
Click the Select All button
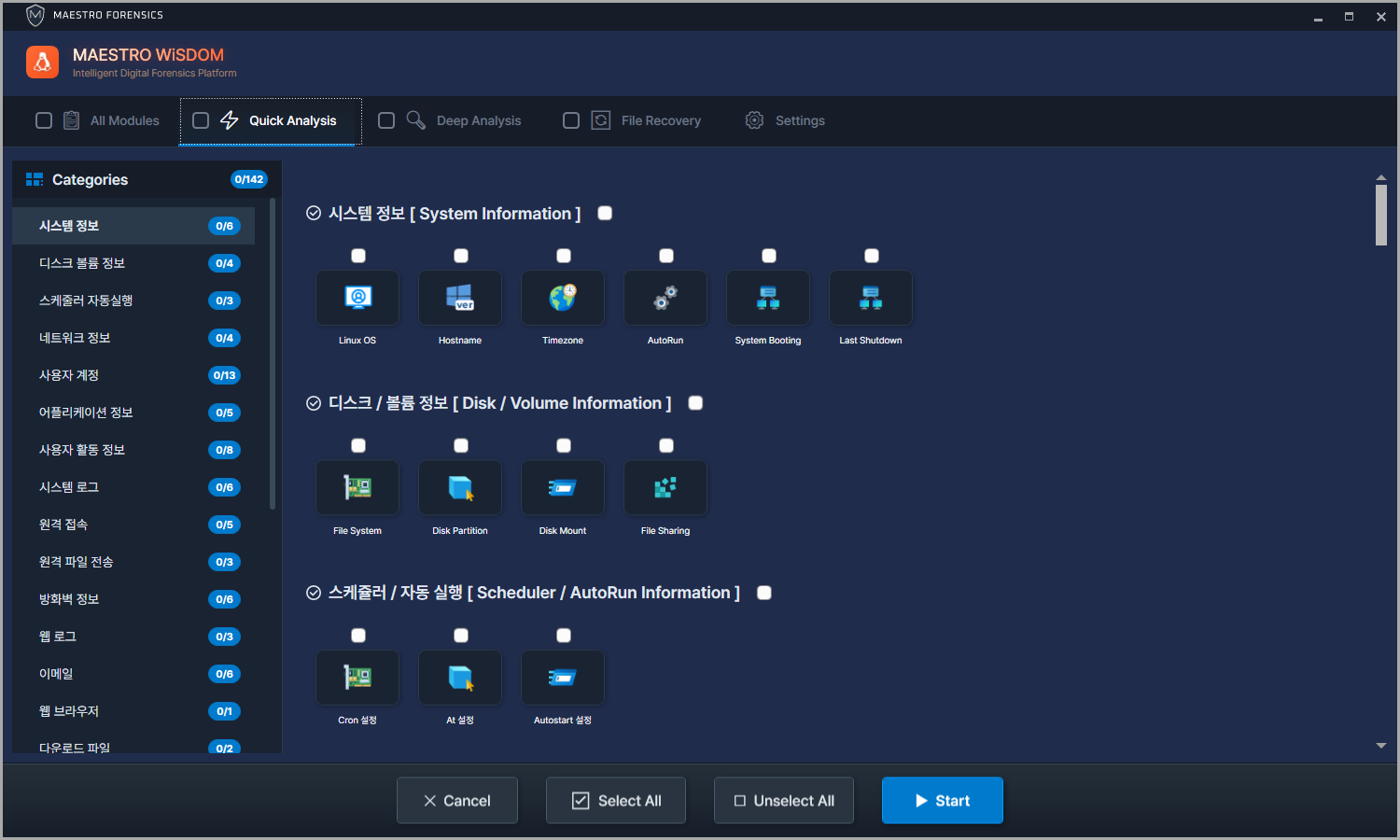[x=616, y=801]
